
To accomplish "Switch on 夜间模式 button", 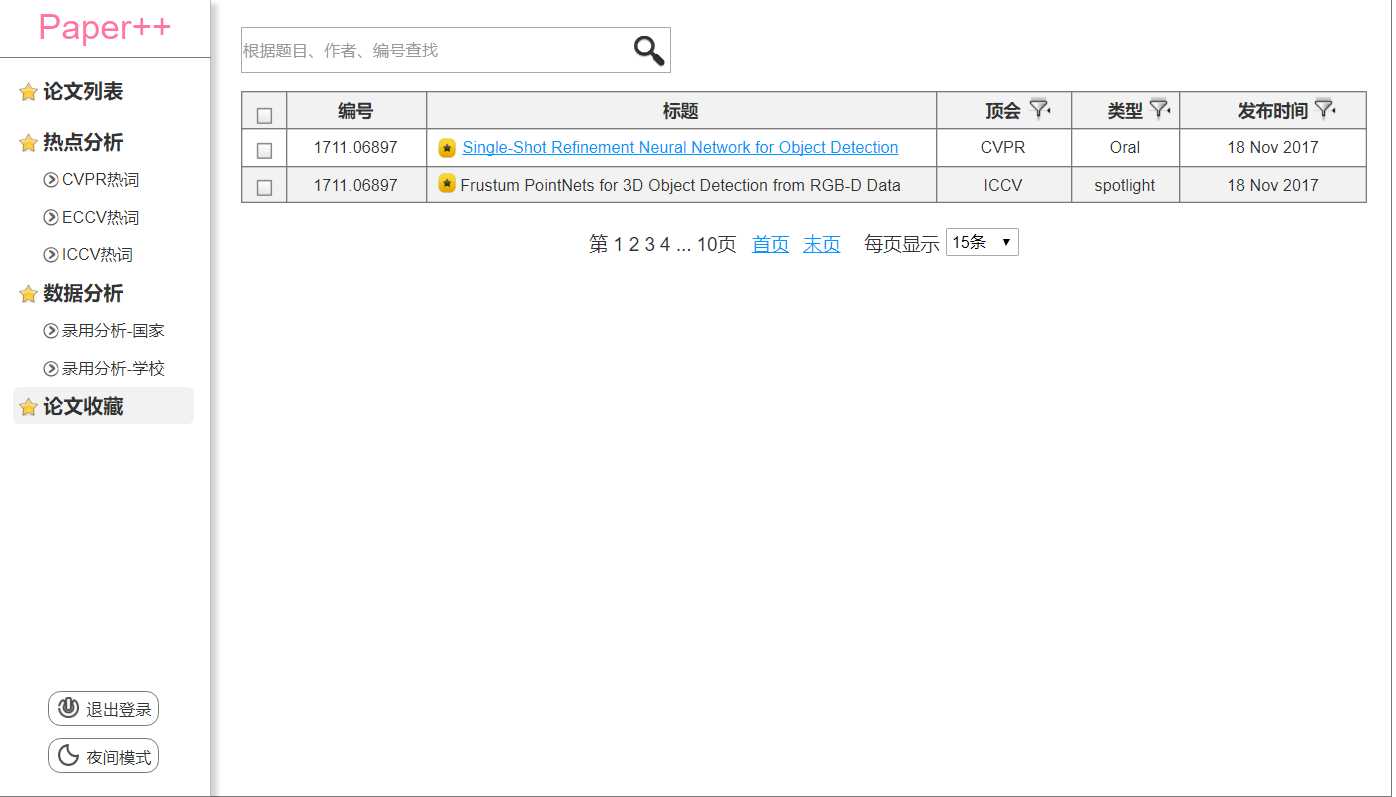I will click(x=103, y=756).
